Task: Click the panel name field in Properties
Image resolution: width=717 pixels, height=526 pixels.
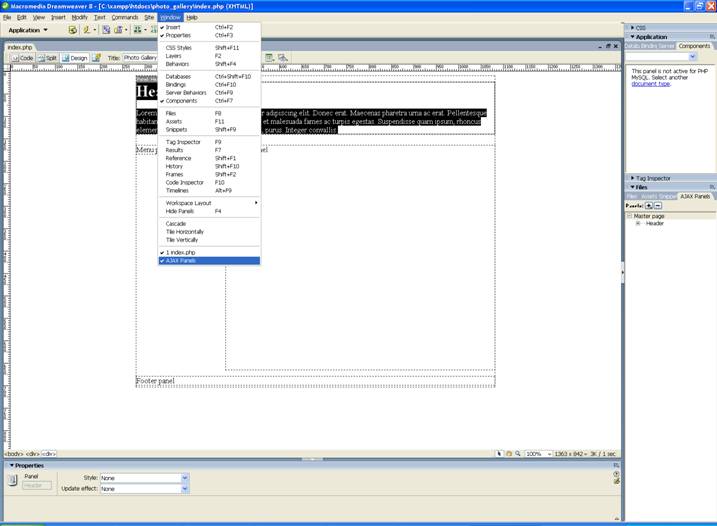Action: click(37, 485)
